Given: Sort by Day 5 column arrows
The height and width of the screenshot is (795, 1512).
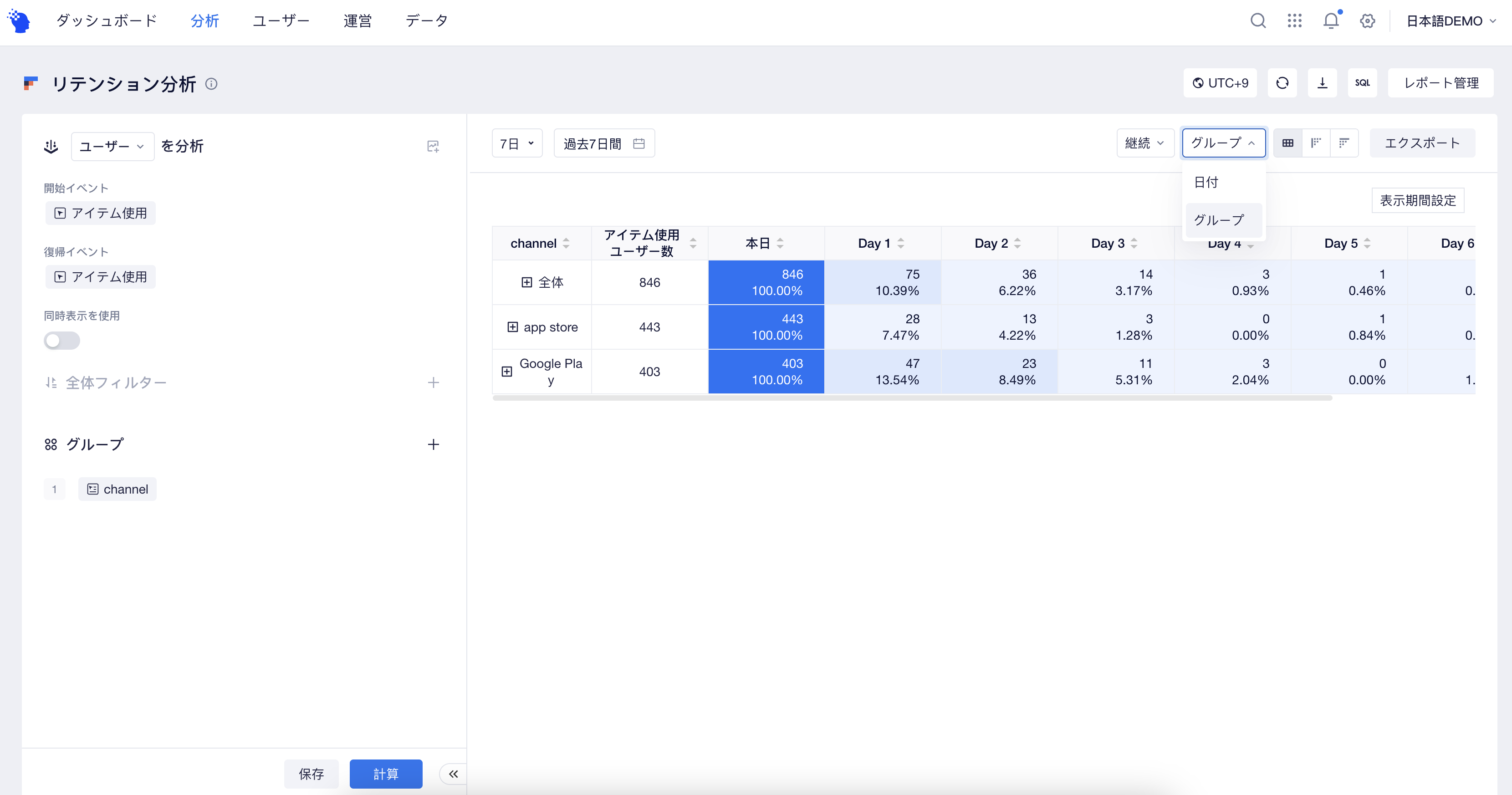Looking at the screenshot, I should tap(1367, 244).
